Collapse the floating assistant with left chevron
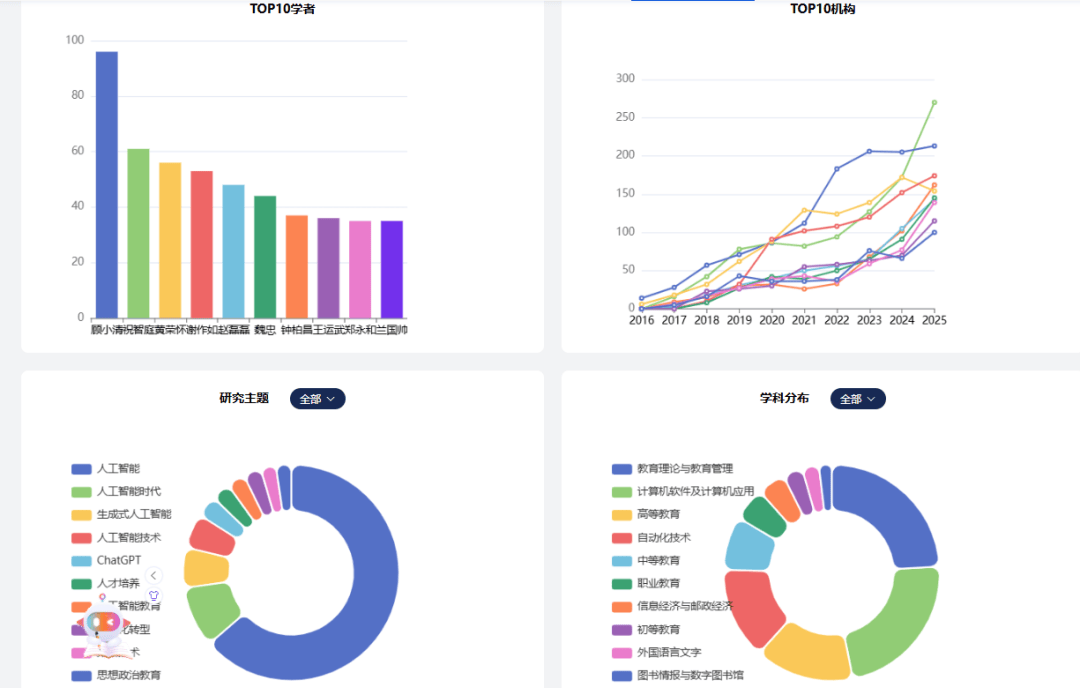Viewport: 1080px width, 688px height. tap(154, 575)
